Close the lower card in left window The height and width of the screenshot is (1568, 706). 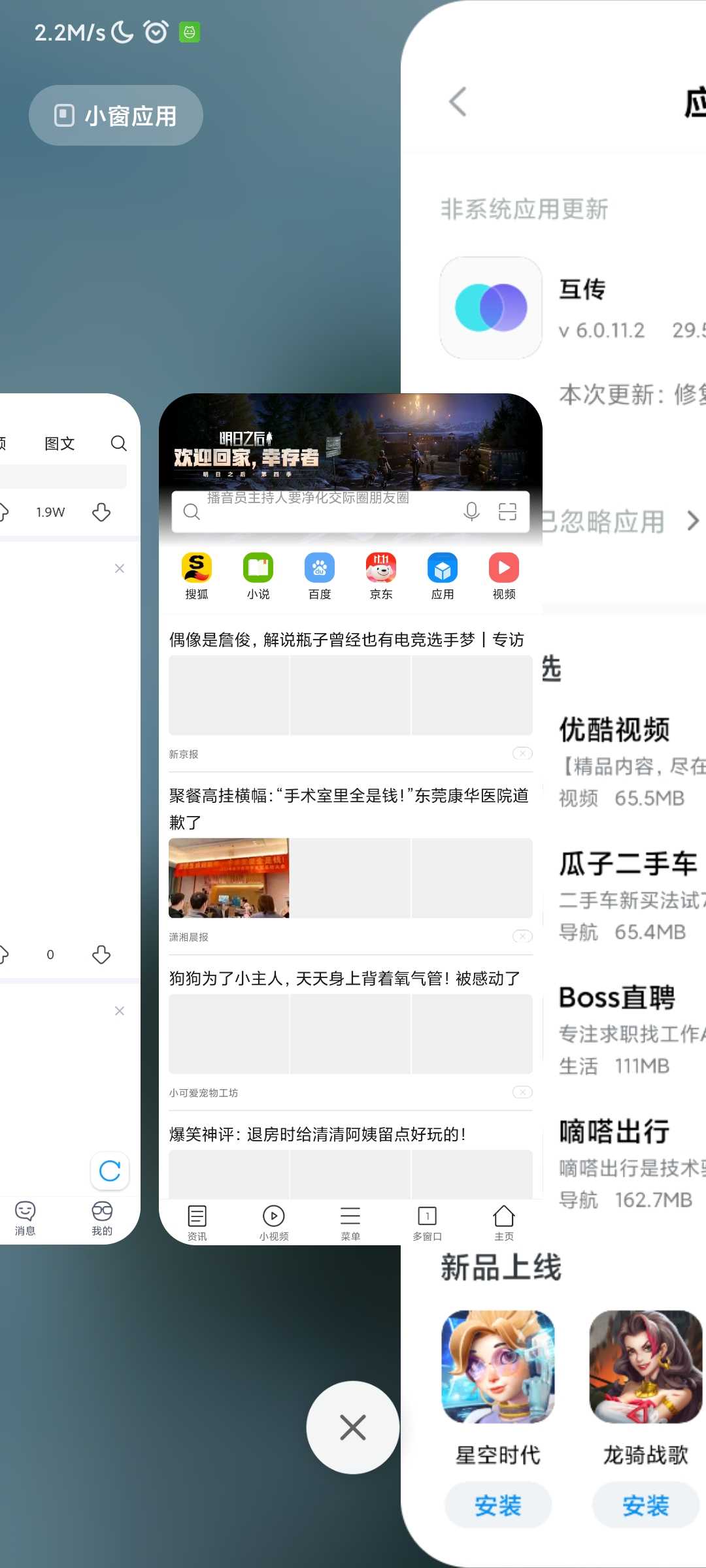click(x=120, y=1011)
